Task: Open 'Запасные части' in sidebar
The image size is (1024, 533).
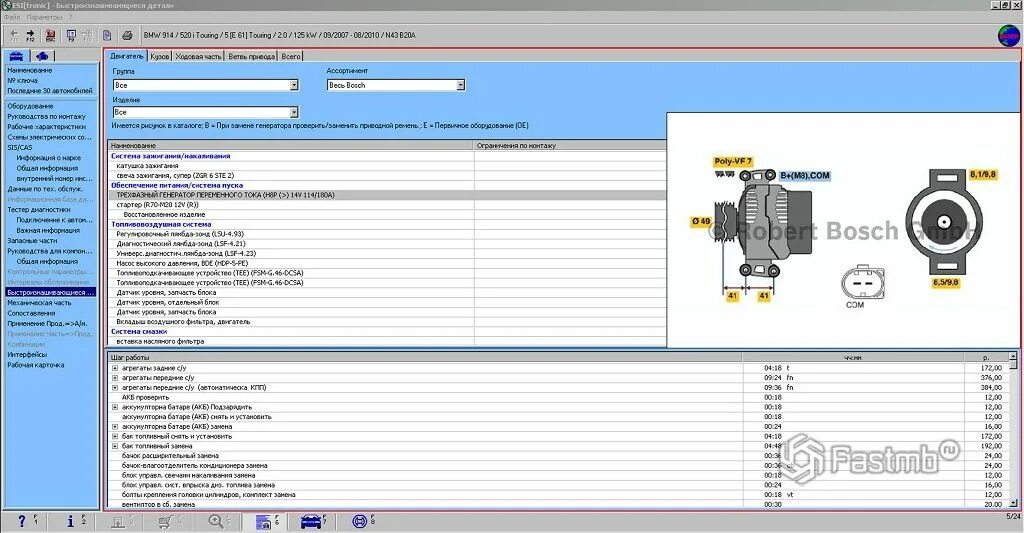Action: click(x=32, y=240)
